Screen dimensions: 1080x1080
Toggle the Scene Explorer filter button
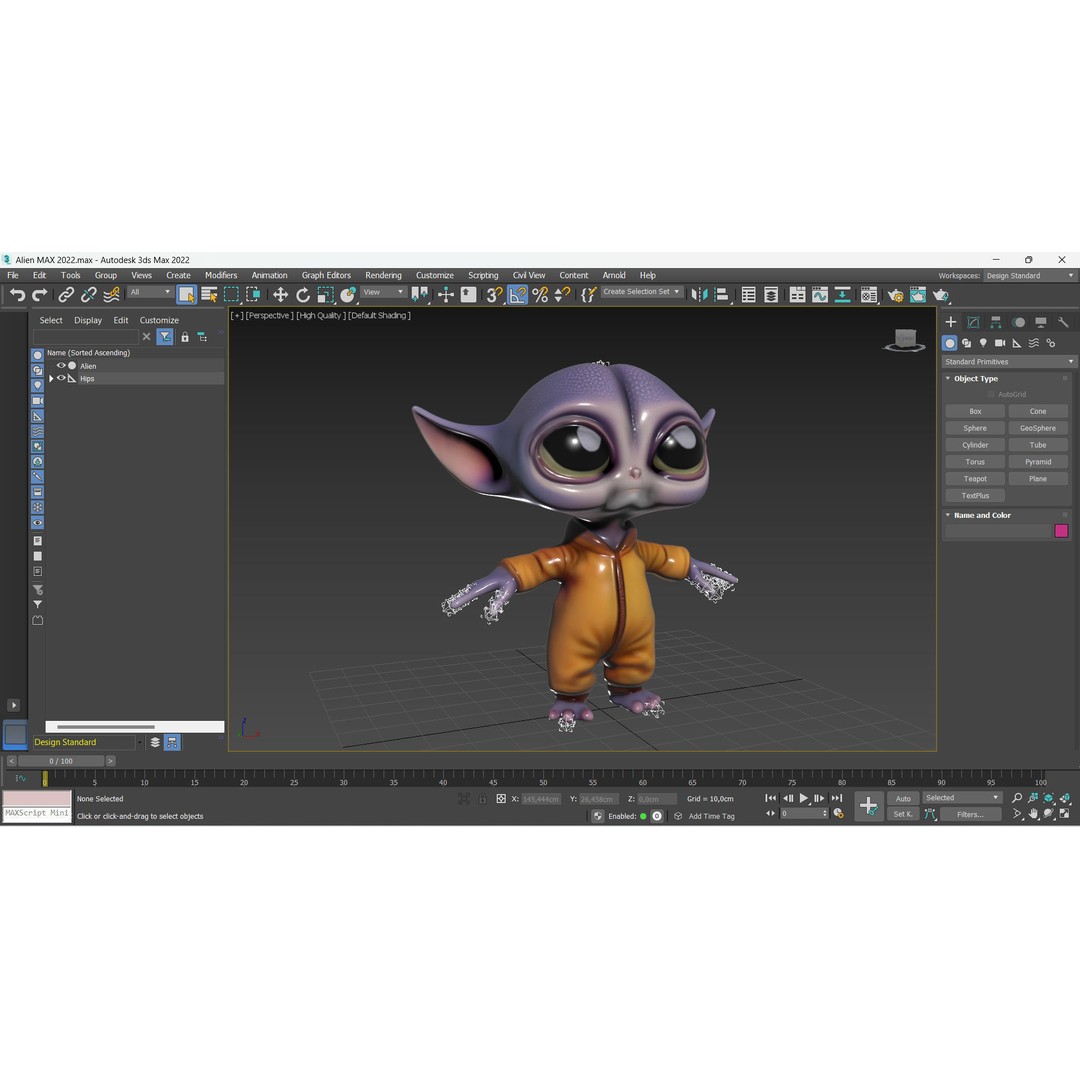coord(165,336)
